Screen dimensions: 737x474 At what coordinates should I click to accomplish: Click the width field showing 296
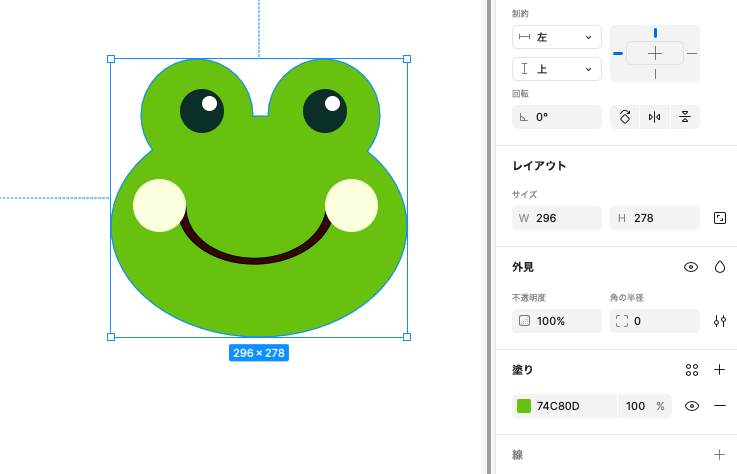(x=556, y=218)
